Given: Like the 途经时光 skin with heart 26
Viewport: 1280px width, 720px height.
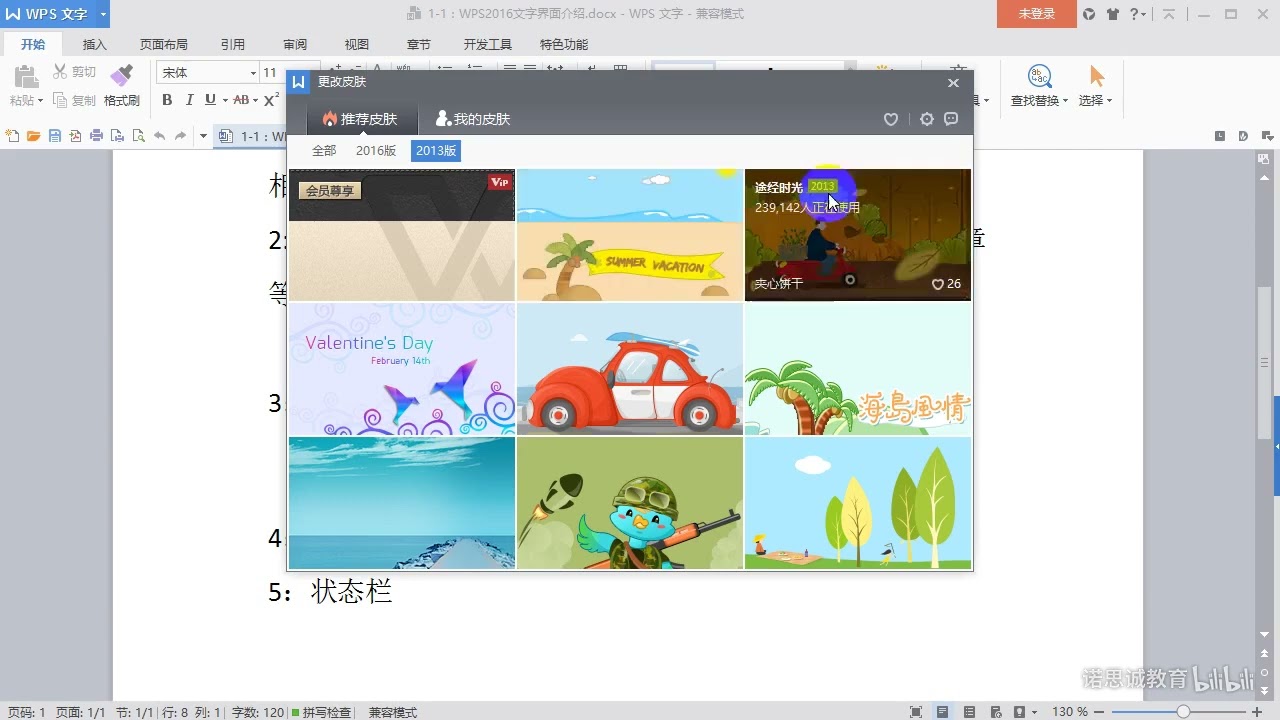Looking at the screenshot, I should coord(938,284).
